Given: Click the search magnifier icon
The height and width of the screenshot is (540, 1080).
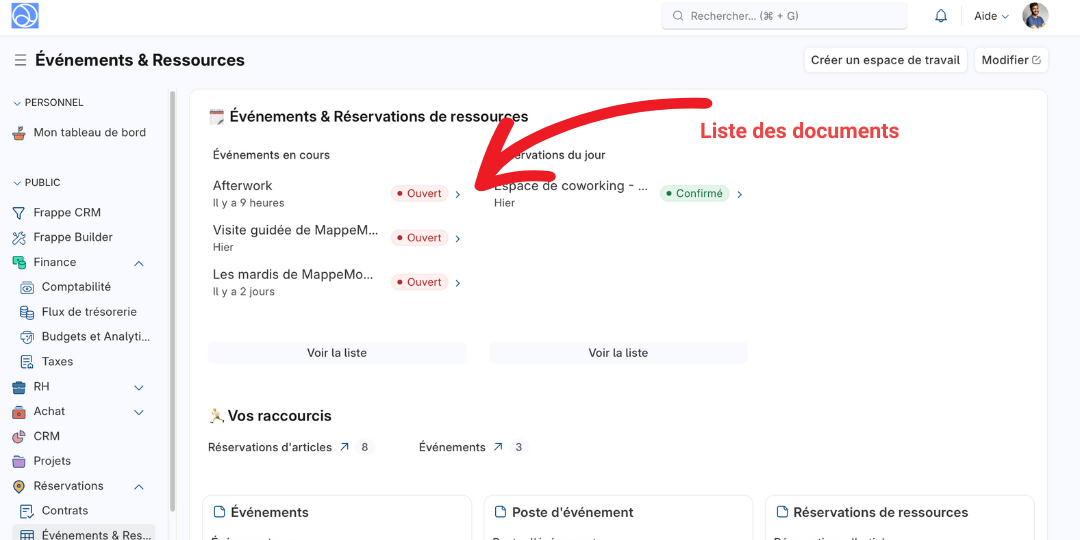Looking at the screenshot, I should pyautogui.click(x=678, y=16).
